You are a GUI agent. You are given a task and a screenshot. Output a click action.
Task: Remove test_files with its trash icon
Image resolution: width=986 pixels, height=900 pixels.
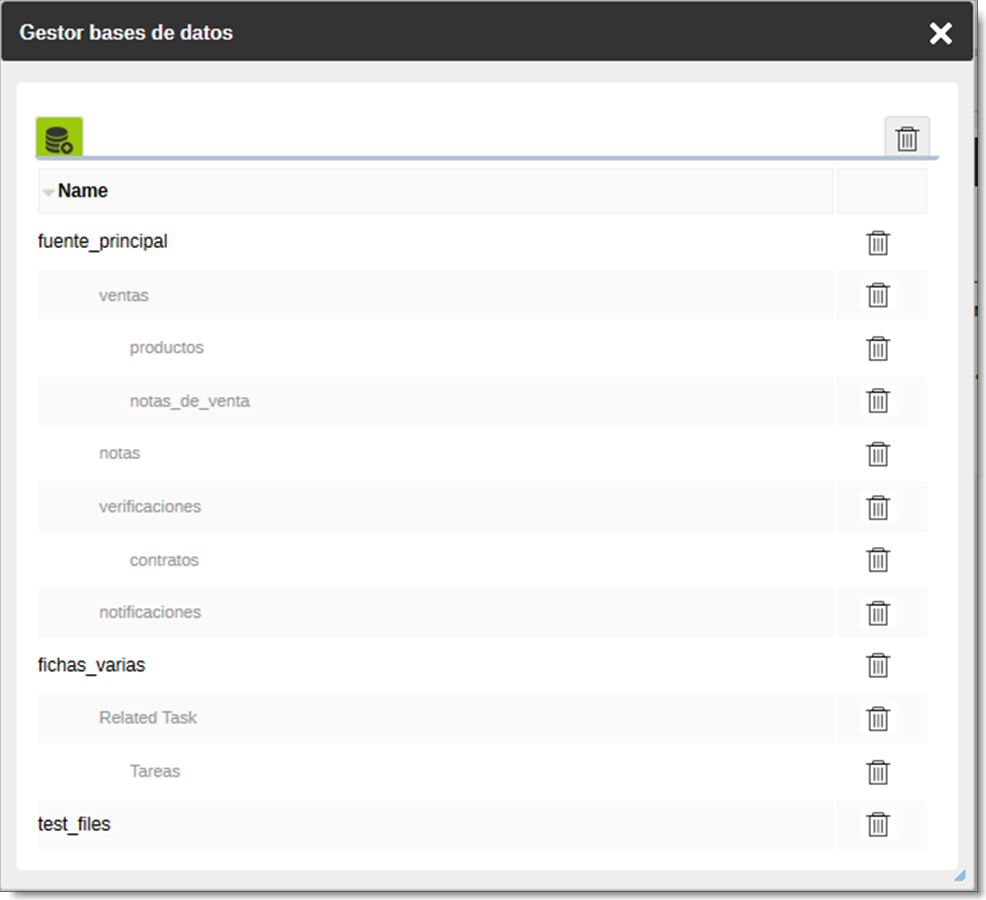[x=877, y=824]
